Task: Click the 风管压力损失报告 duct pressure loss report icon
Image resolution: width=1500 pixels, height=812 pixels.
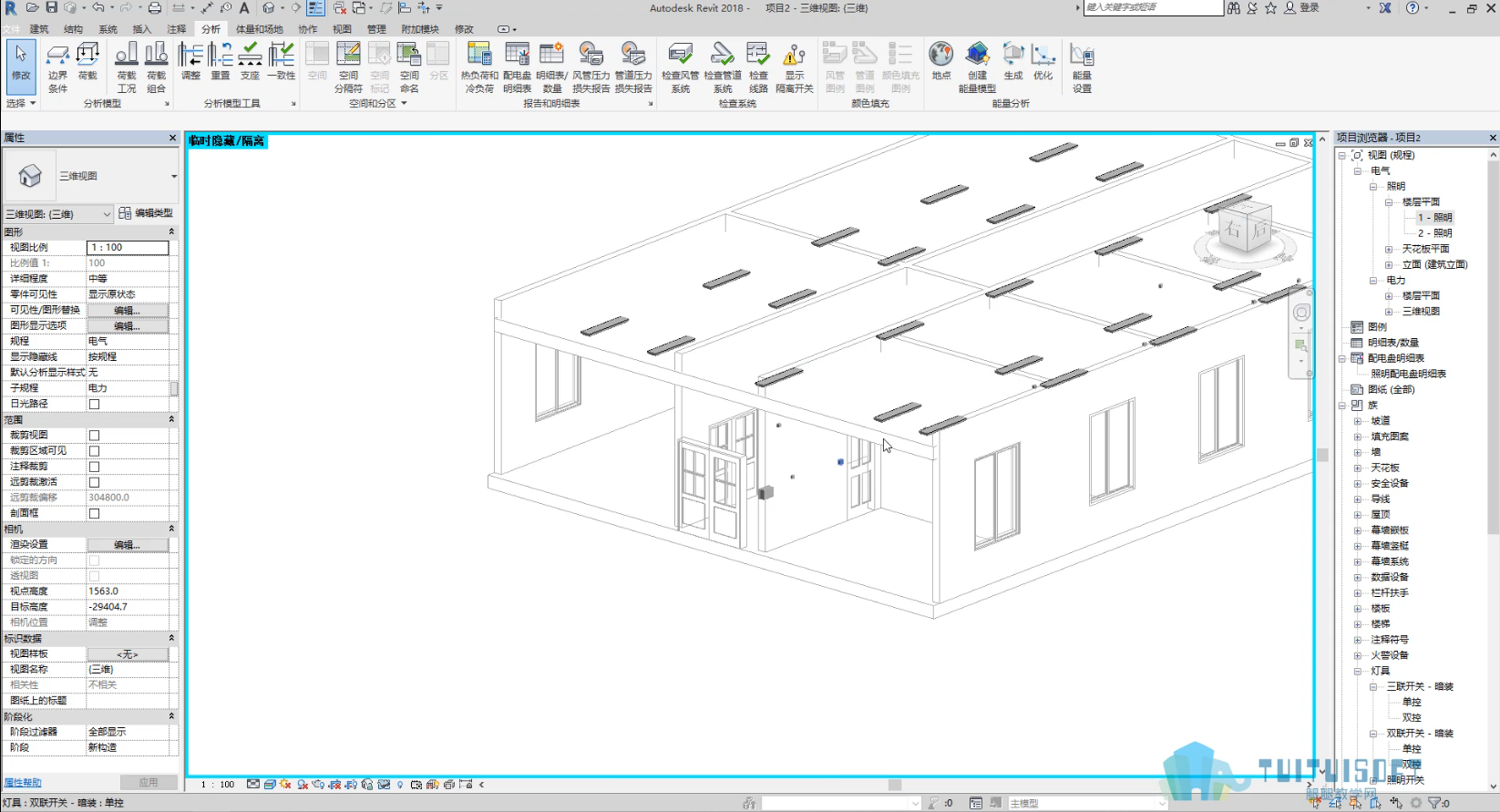Action: click(591, 67)
